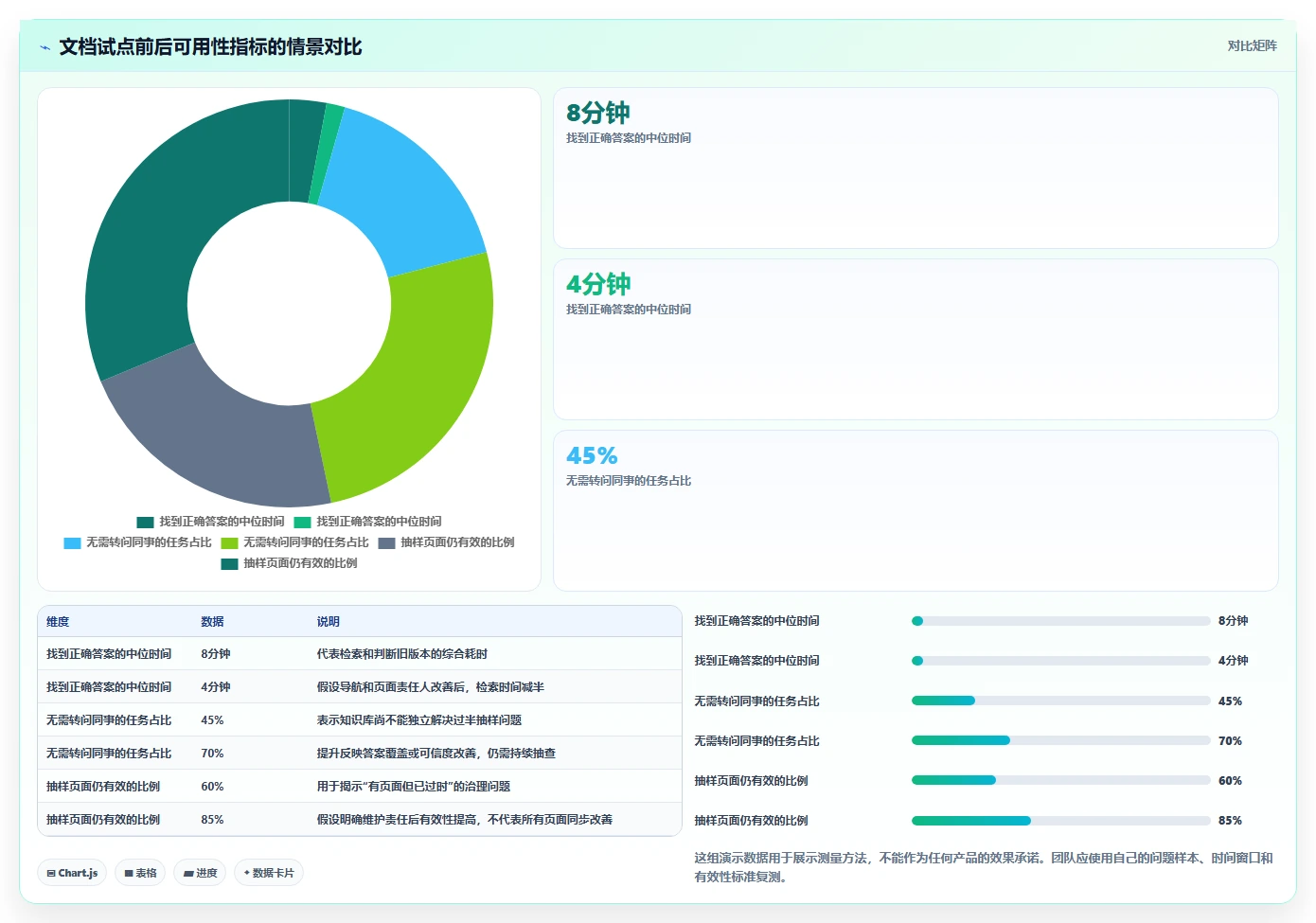Open the 8分钟 metric card
This screenshot has width=1316, height=923.
tap(916, 169)
